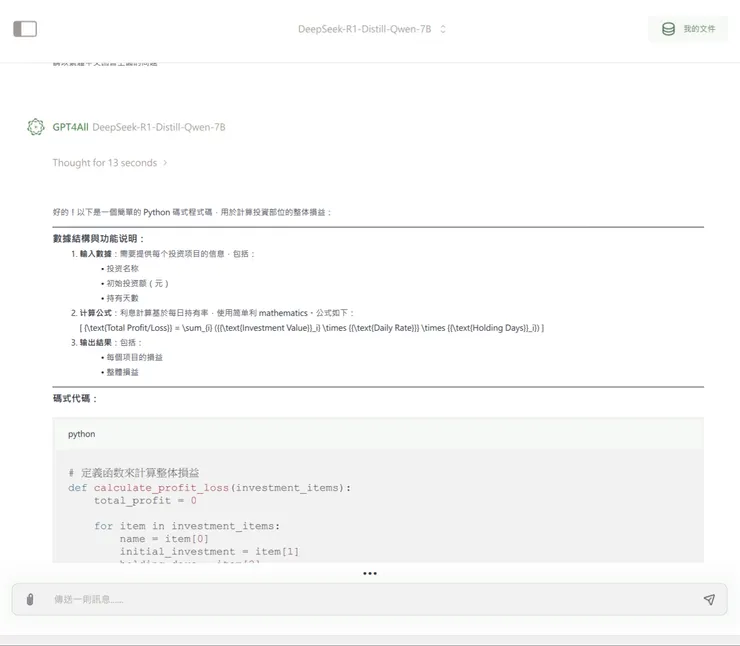Open 我的文件 LocalDocs button
The height and width of the screenshot is (646, 740).
688,29
